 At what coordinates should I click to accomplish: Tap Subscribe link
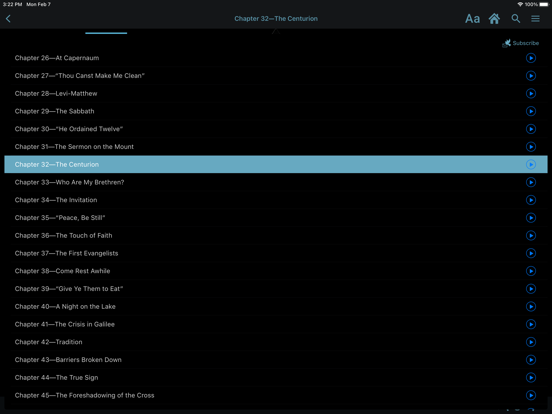tap(521, 43)
